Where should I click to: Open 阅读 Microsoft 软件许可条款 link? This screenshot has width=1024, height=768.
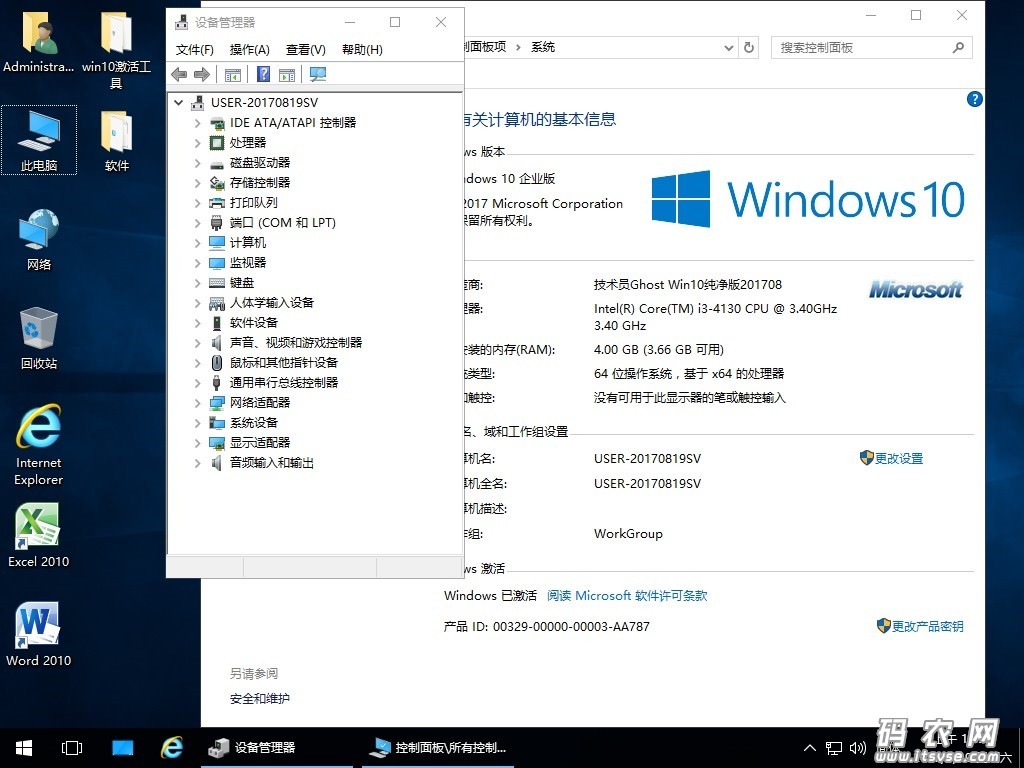click(627, 596)
